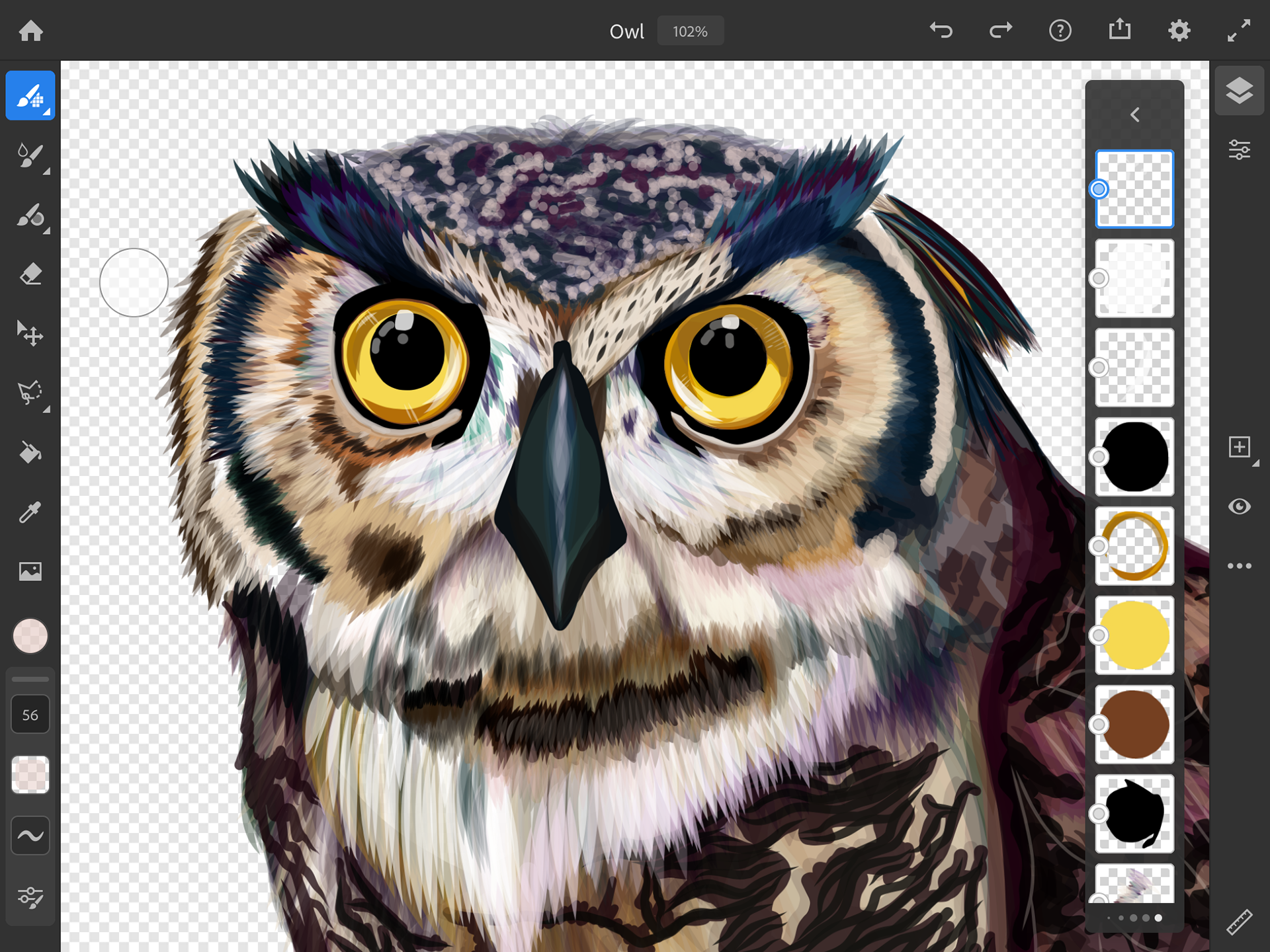Collapse the layers strip with chevron
1270x952 pixels.
[1134, 115]
